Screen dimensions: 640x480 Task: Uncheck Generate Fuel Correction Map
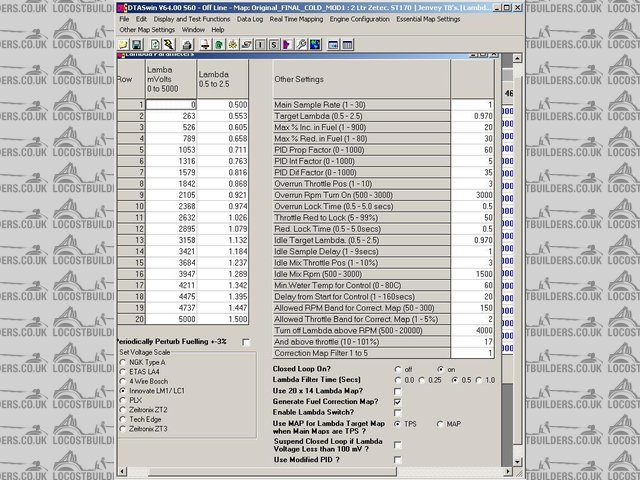click(398, 401)
